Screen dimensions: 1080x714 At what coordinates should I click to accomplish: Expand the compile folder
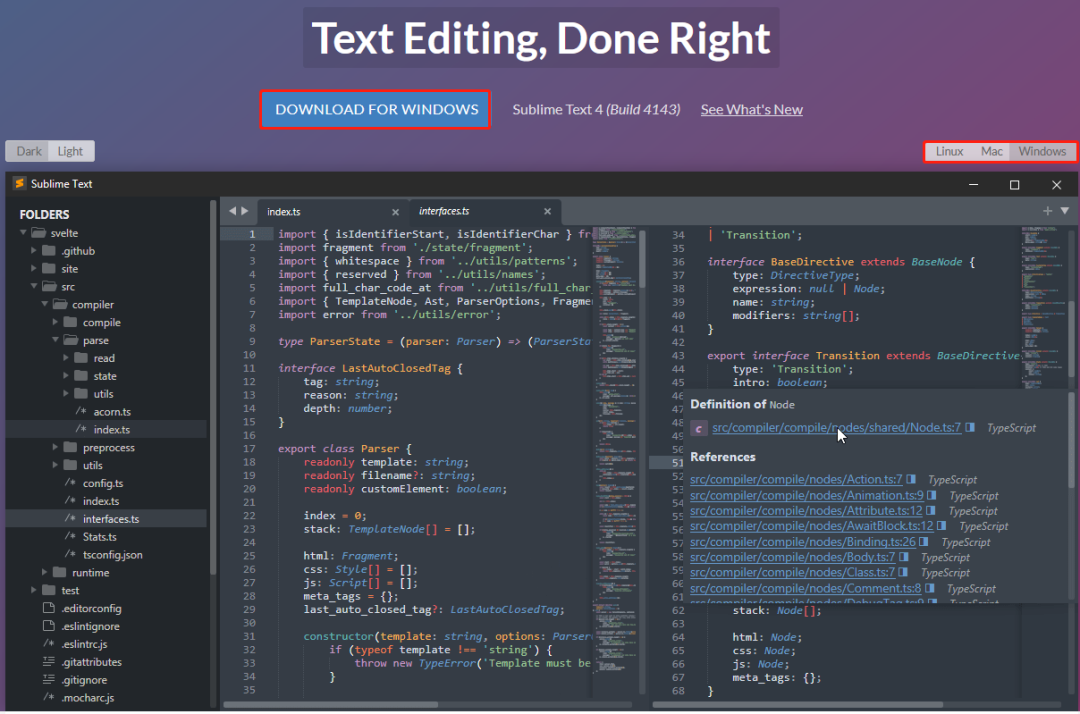(x=56, y=322)
